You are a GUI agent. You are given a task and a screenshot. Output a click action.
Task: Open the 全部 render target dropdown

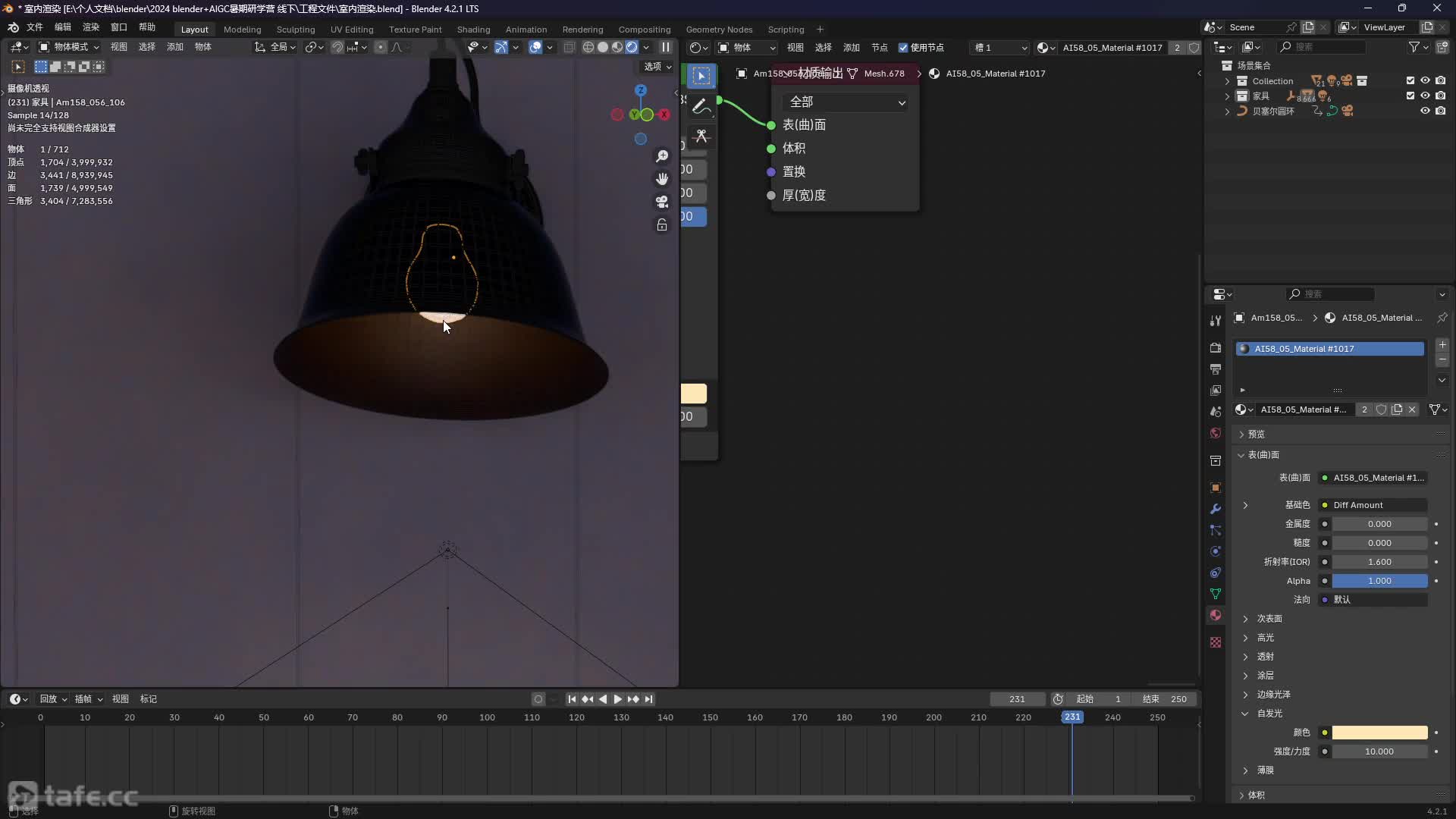[846, 102]
